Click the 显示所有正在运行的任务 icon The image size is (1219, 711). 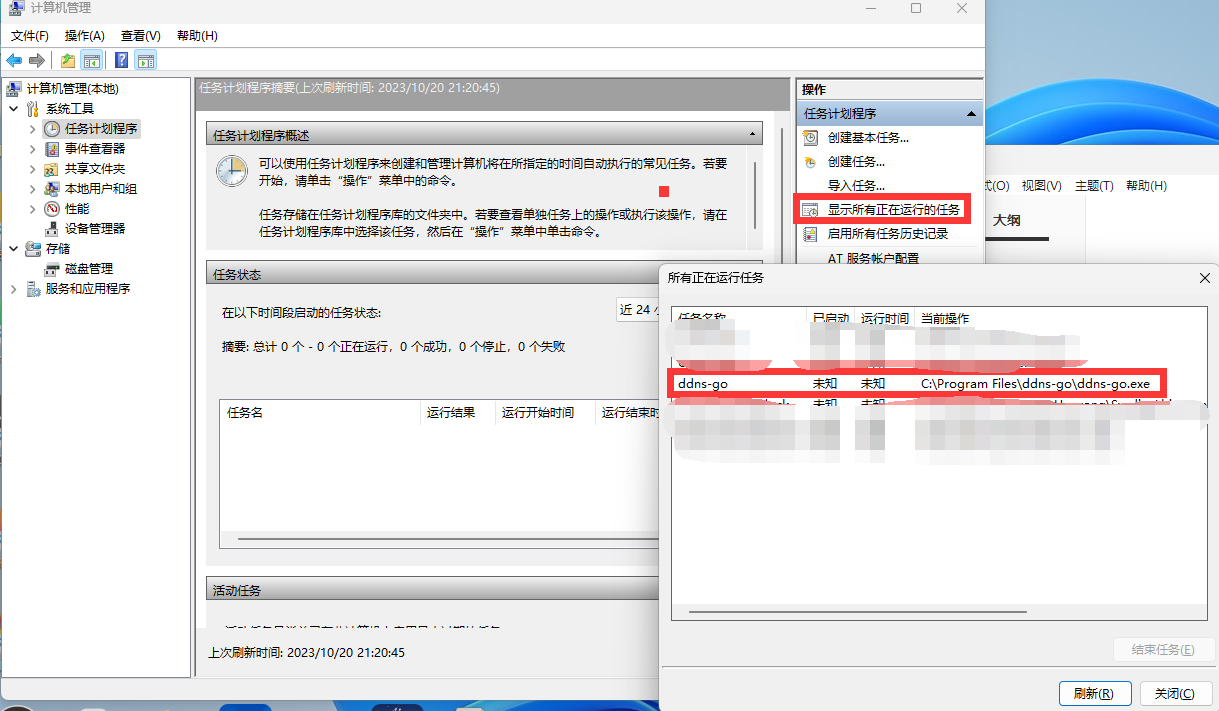point(811,210)
